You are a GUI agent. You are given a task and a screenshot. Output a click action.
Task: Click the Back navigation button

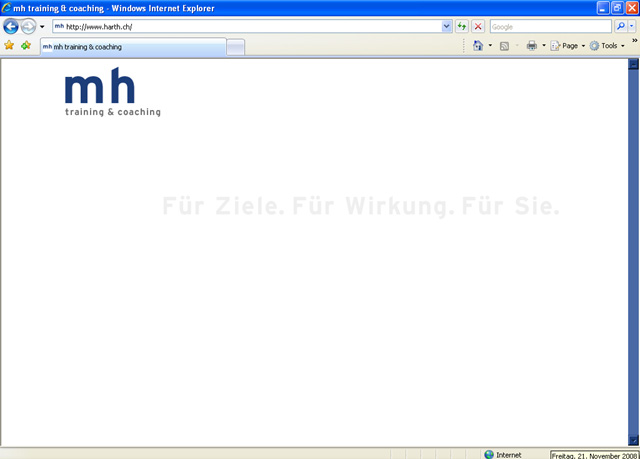pyautogui.click(x=12, y=27)
